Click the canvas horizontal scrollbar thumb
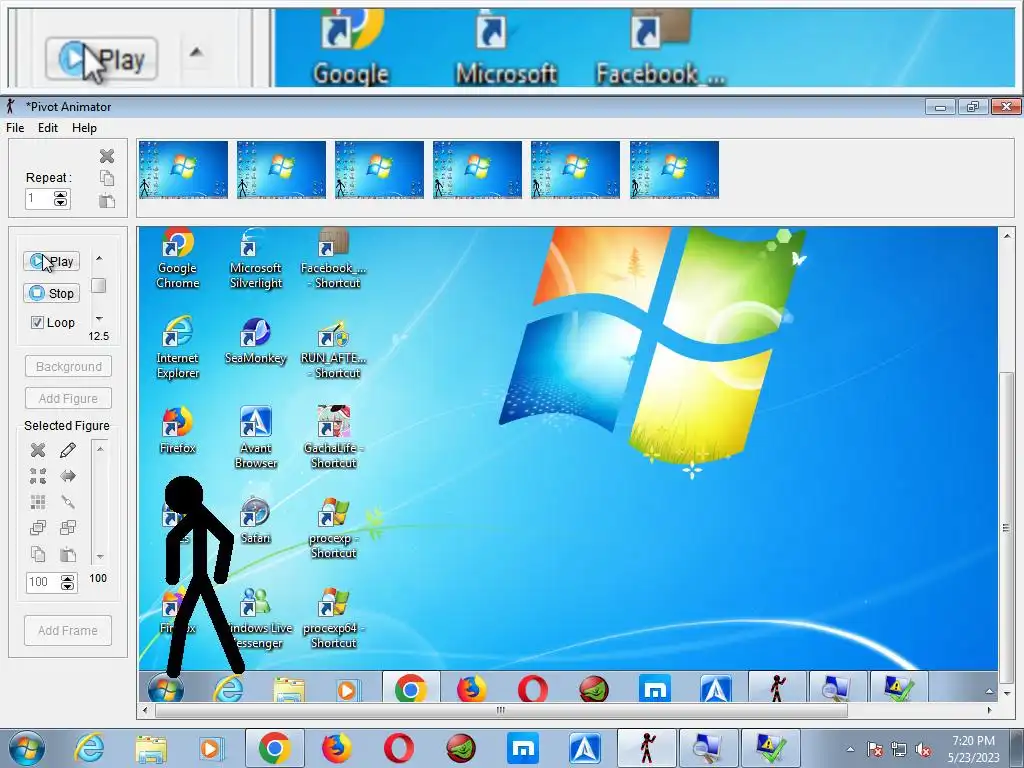Viewport: 1024px width, 768px height. tap(500, 710)
